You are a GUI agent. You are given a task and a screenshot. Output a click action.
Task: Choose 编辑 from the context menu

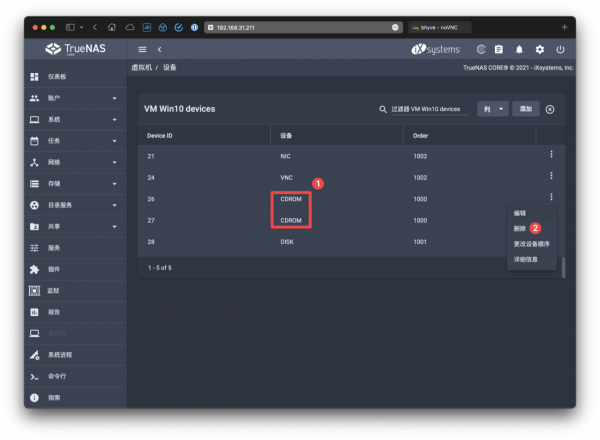click(x=532, y=213)
